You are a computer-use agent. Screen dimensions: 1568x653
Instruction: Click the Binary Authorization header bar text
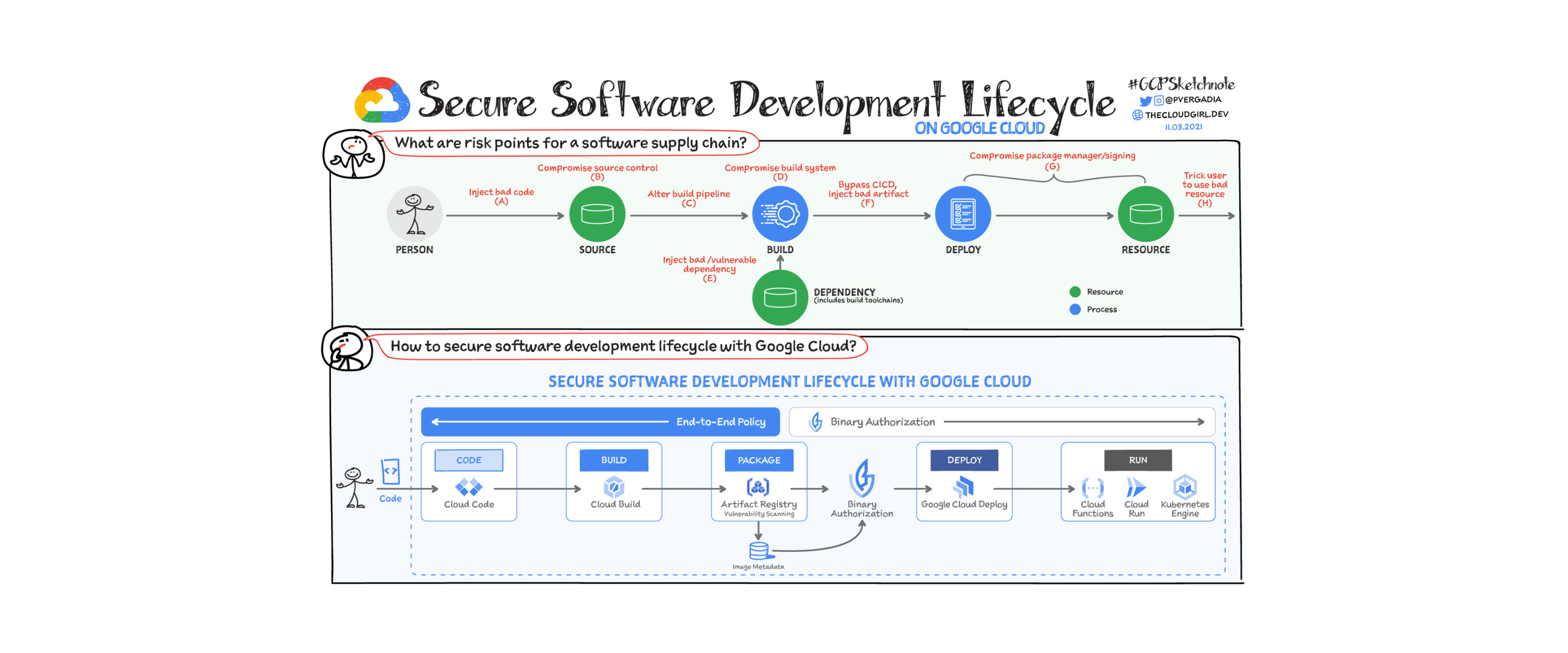click(x=882, y=421)
